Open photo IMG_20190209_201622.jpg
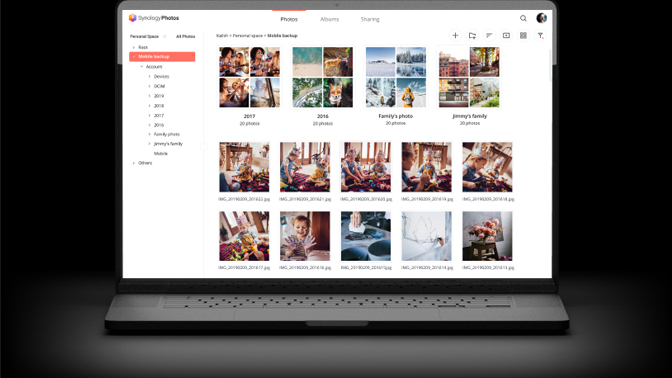672x378 pixels. (x=244, y=167)
